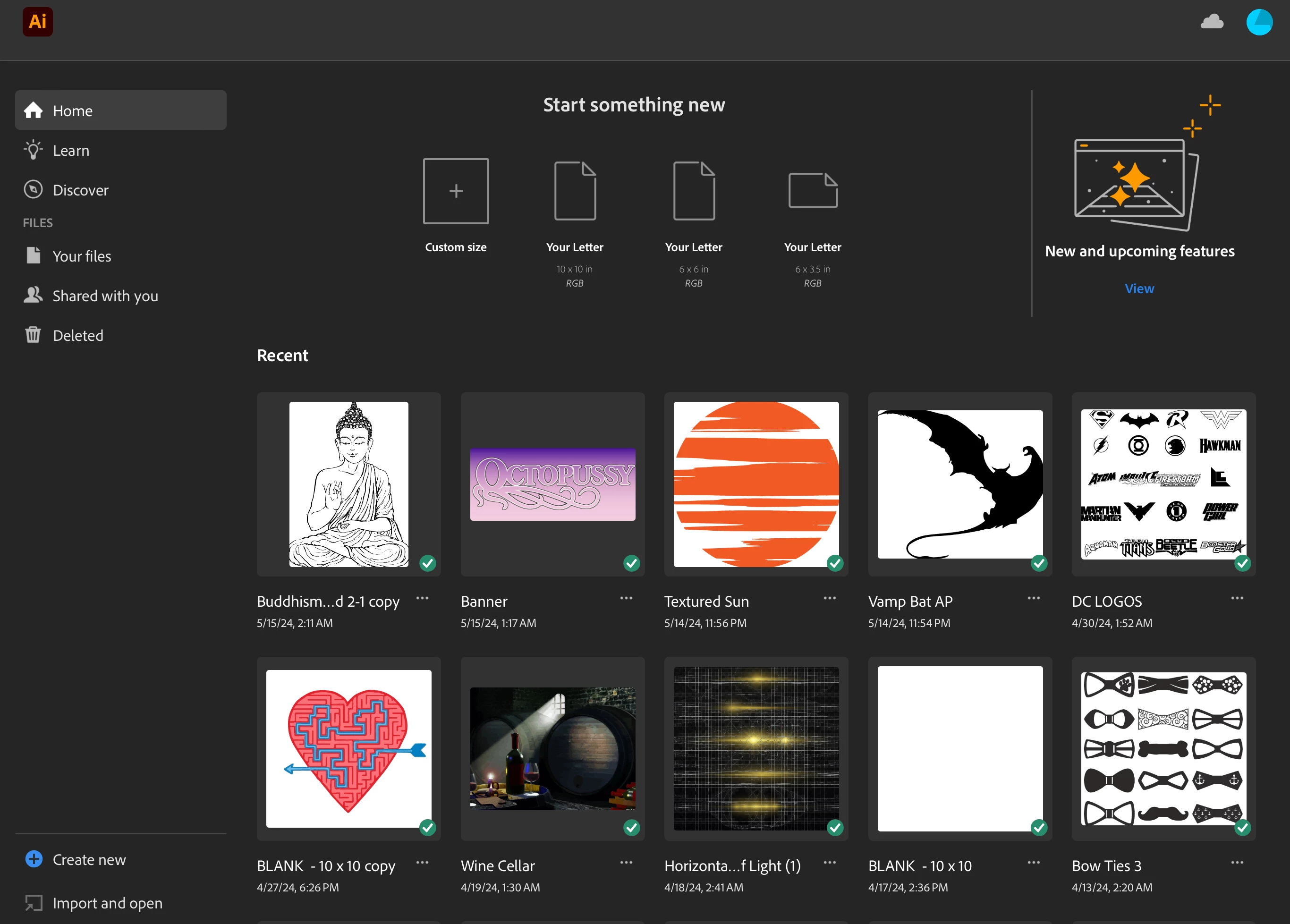Image resolution: width=1290 pixels, height=924 pixels.
Task: Expand more options for Bow Ties 3
Action: point(1237,863)
